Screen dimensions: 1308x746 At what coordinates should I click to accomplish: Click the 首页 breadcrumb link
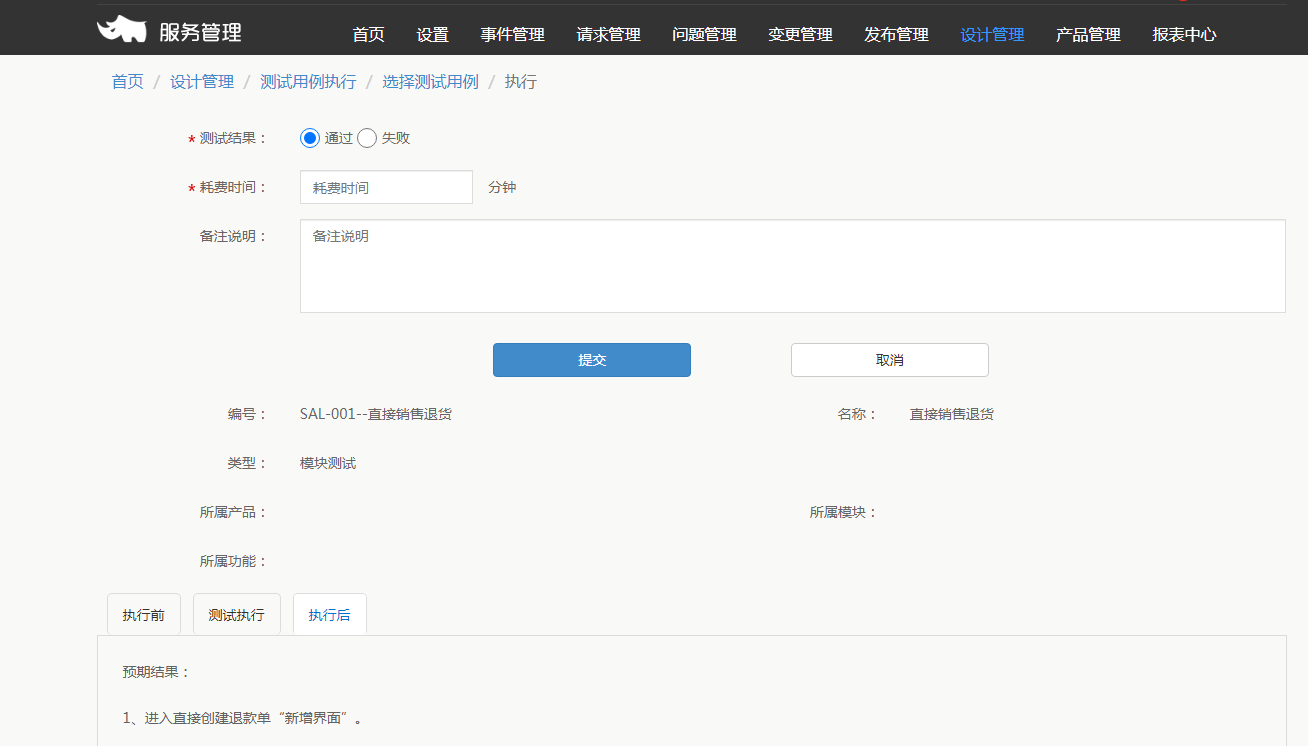pos(127,82)
